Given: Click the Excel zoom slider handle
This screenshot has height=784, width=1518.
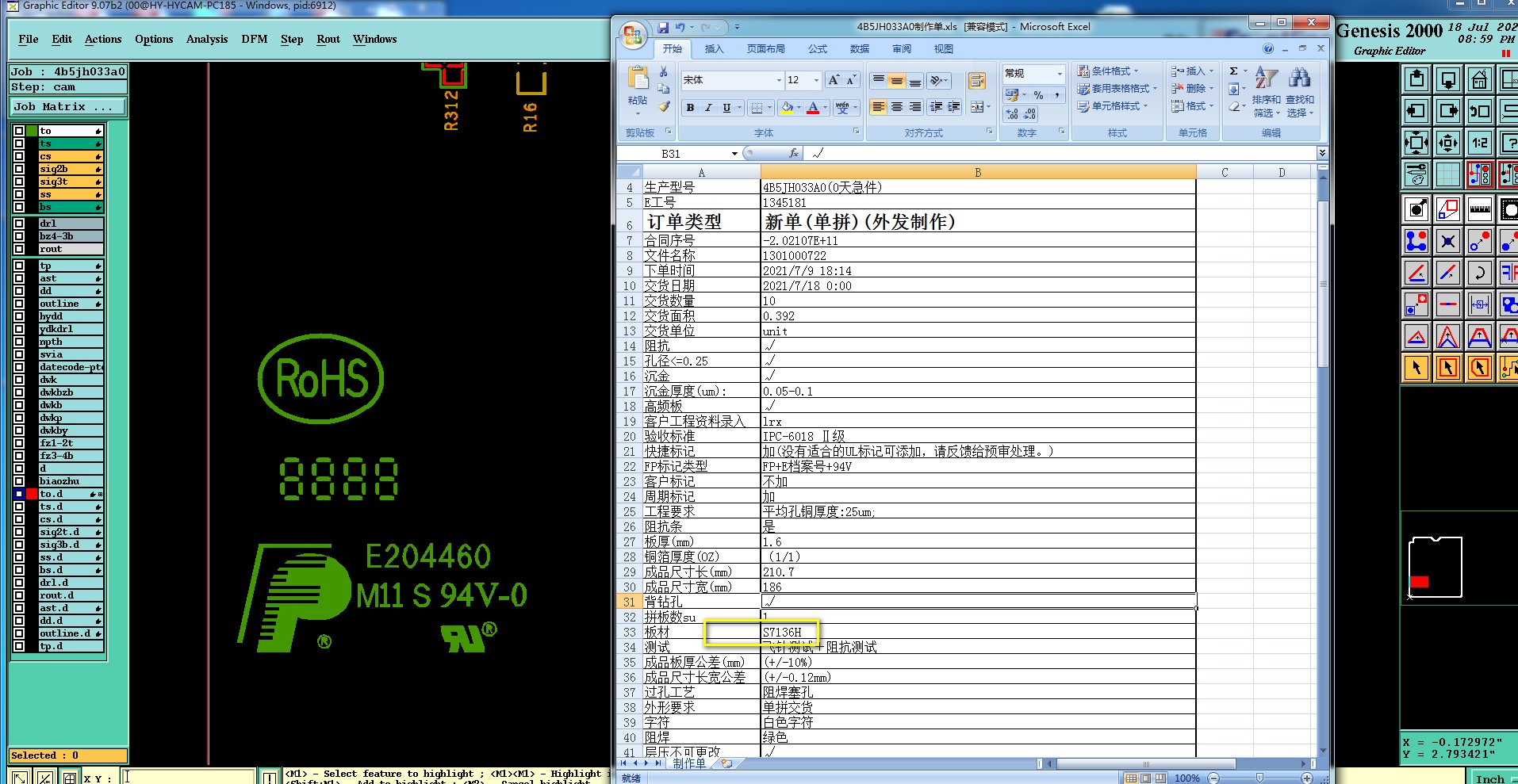Looking at the screenshot, I should point(1259,778).
